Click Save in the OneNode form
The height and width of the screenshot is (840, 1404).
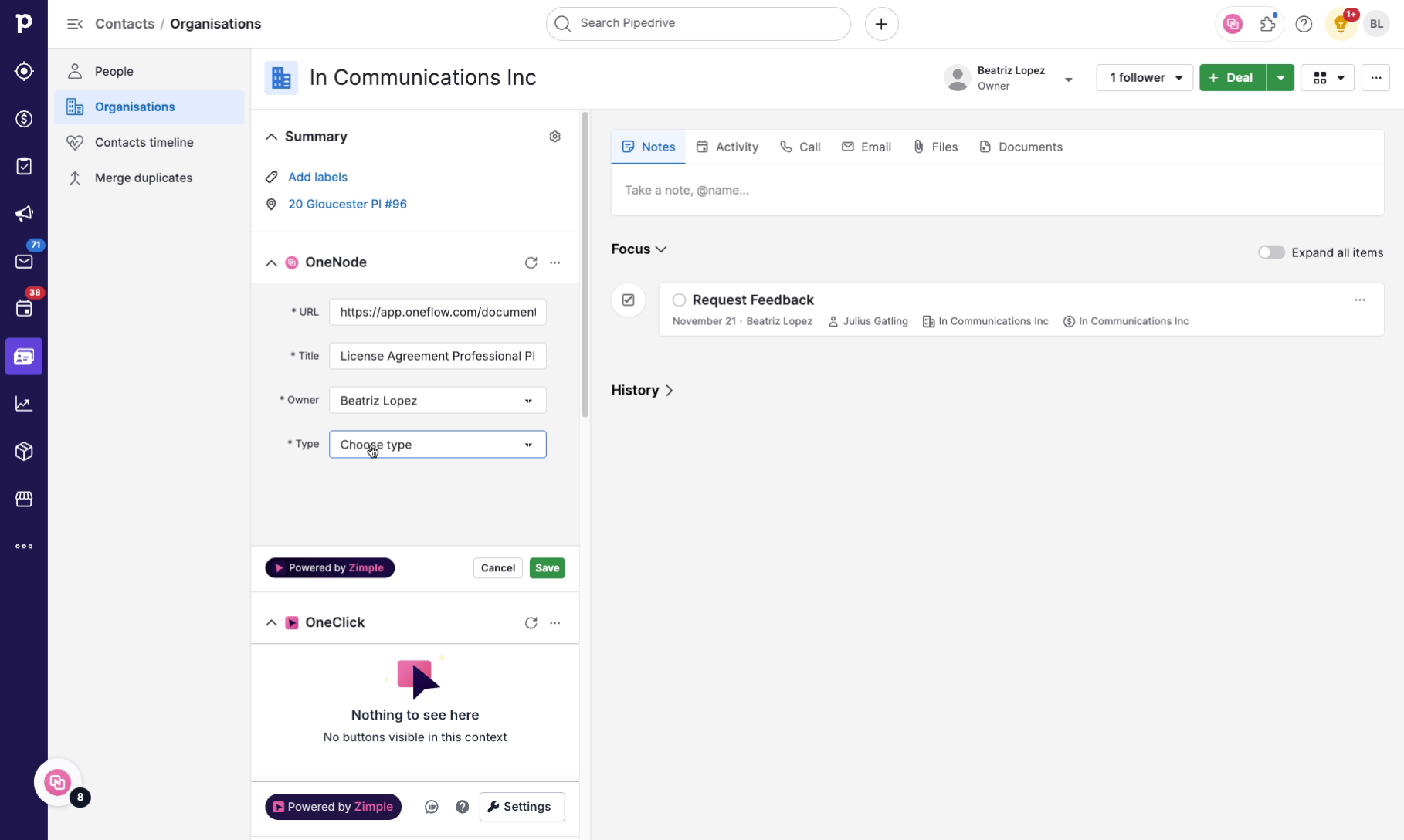pyautogui.click(x=547, y=568)
